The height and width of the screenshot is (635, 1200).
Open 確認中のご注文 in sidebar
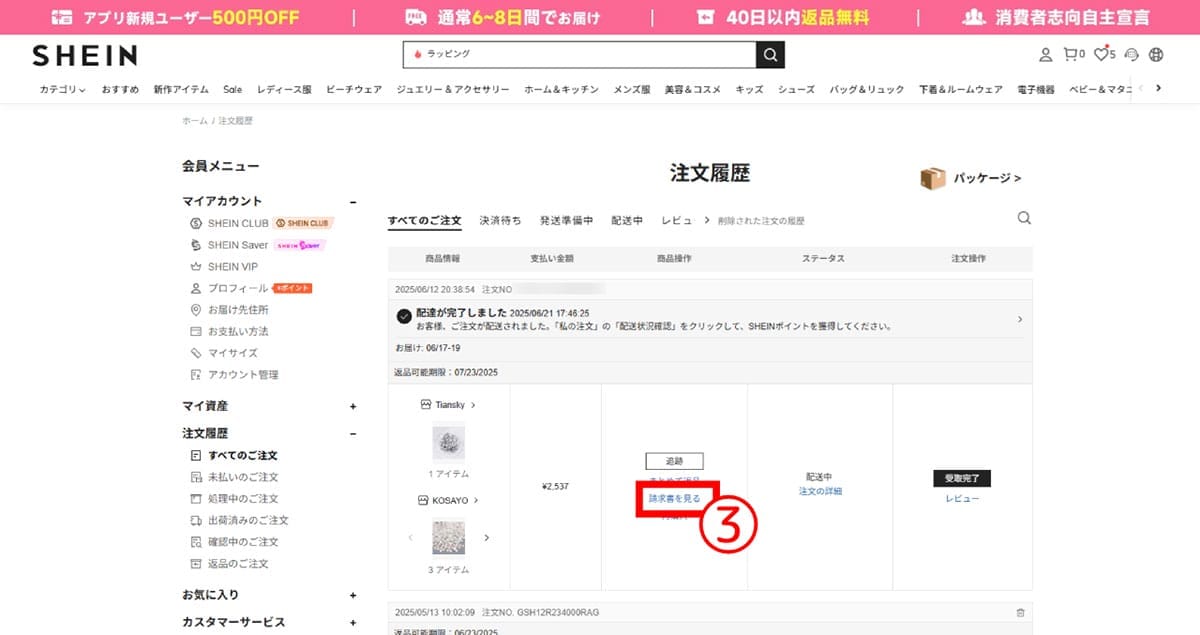click(x=243, y=542)
